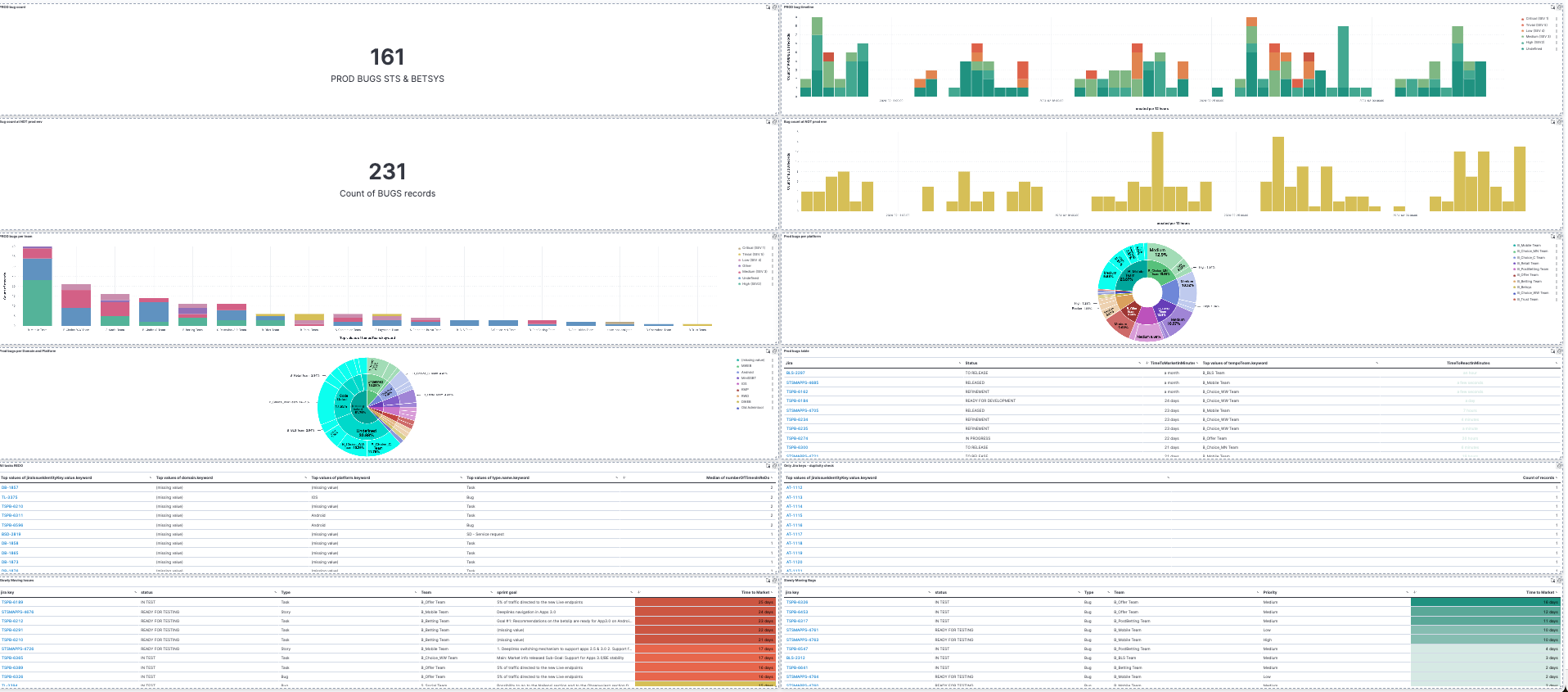Open STSMAPPS-4685 link in Prod bugs table
Viewport: 1568px width, 692px height.
coord(802,382)
